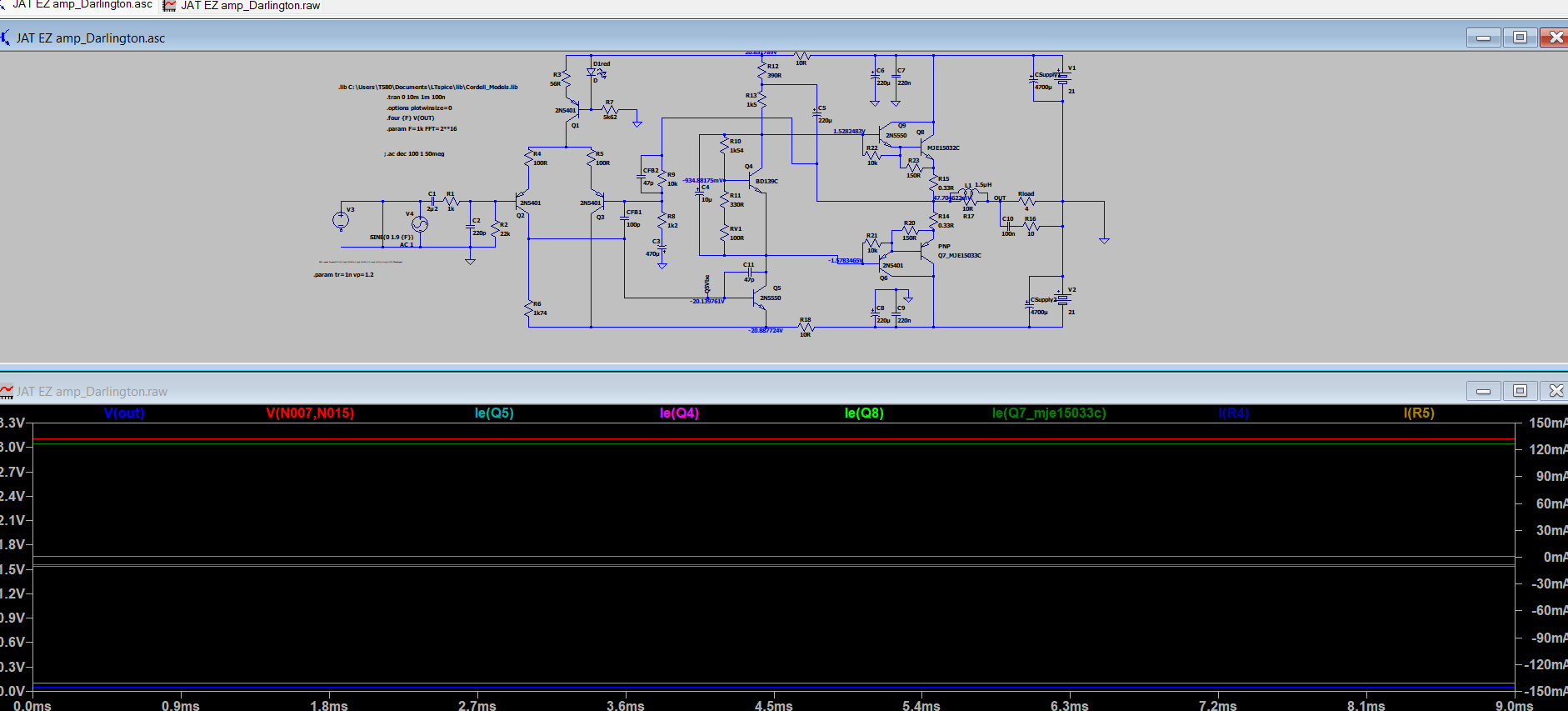Click the R7 5k62 resistor
This screenshot has width=1568, height=711.
609,109
